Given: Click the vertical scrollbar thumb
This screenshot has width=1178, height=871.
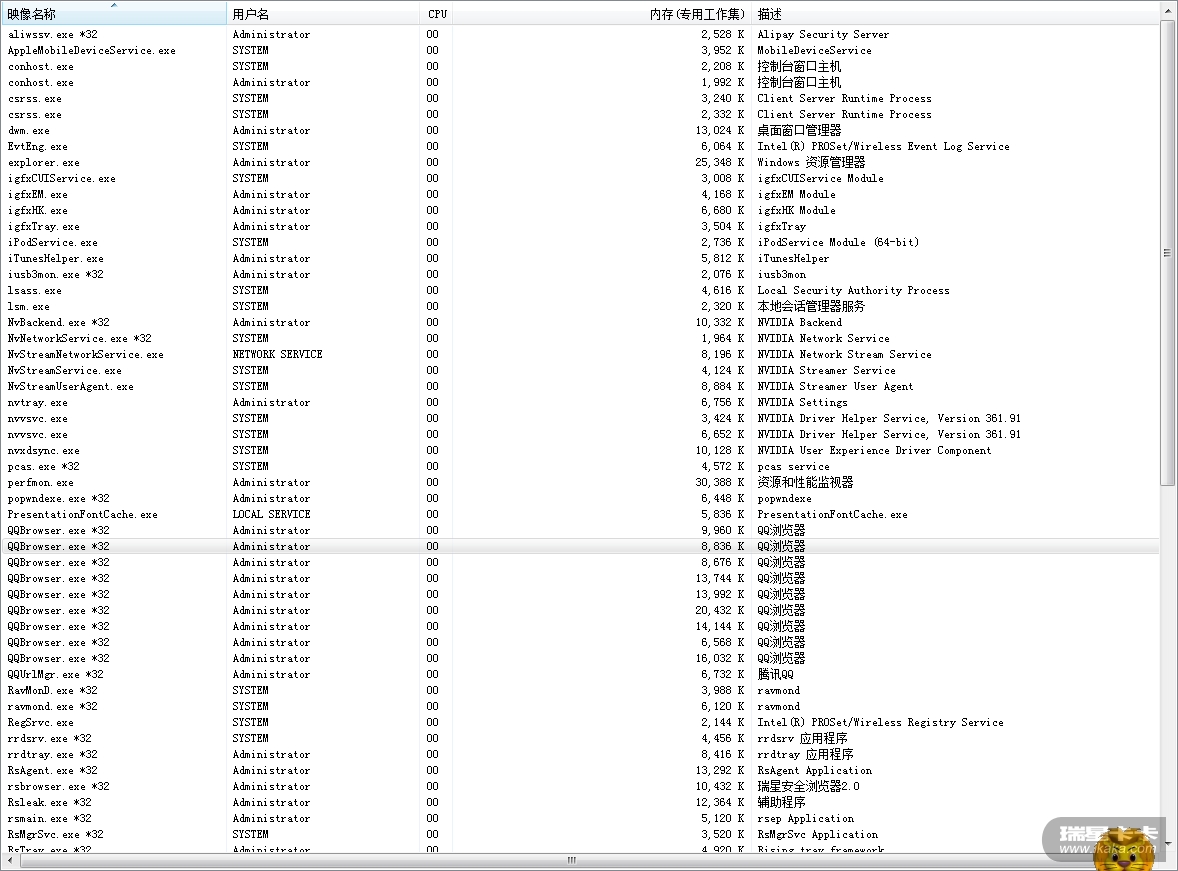Looking at the screenshot, I should click(x=1167, y=252).
